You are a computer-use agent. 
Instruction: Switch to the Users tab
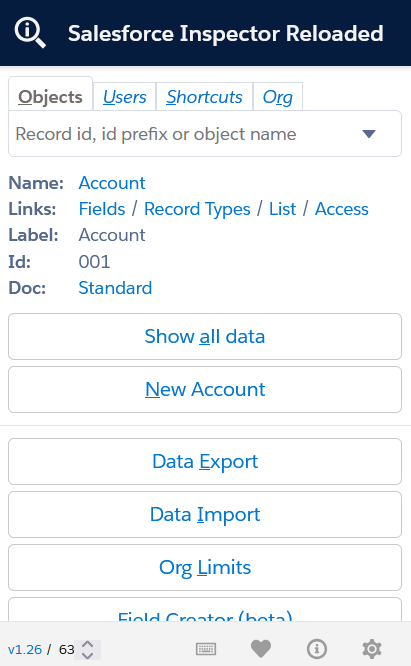[x=124, y=97]
